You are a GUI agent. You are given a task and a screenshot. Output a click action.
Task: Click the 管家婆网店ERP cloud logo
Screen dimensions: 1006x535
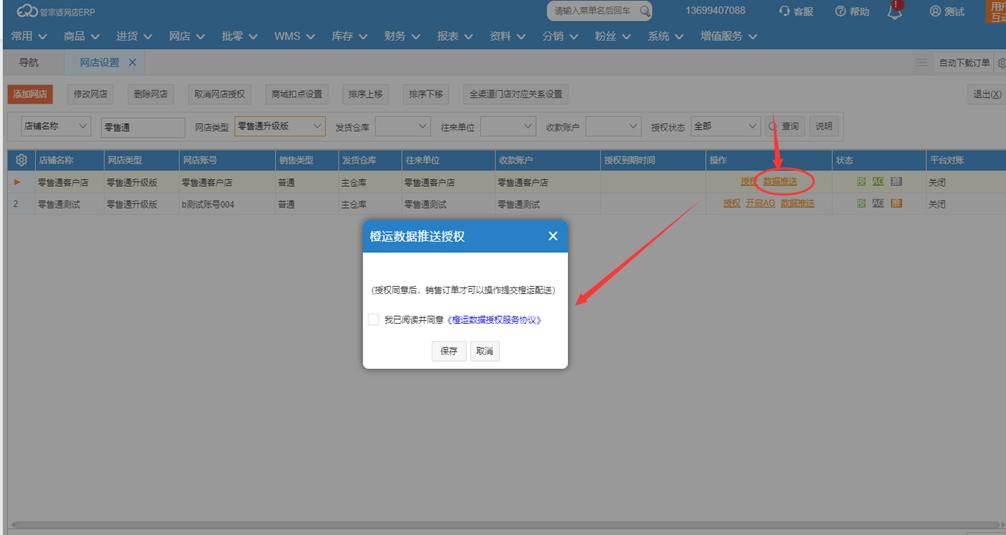coord(27,11)
